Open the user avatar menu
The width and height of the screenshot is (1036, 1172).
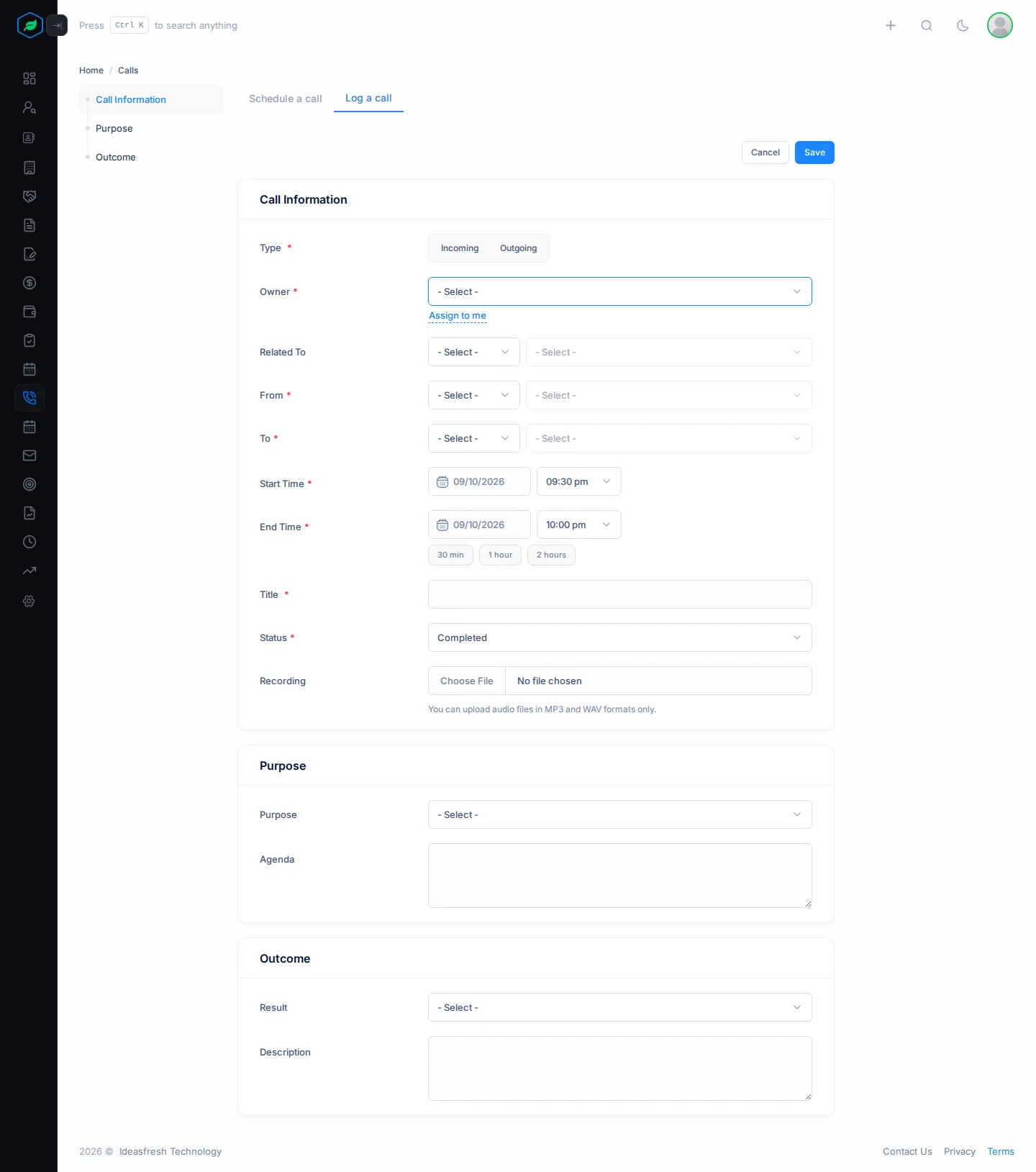(1000, 25)
